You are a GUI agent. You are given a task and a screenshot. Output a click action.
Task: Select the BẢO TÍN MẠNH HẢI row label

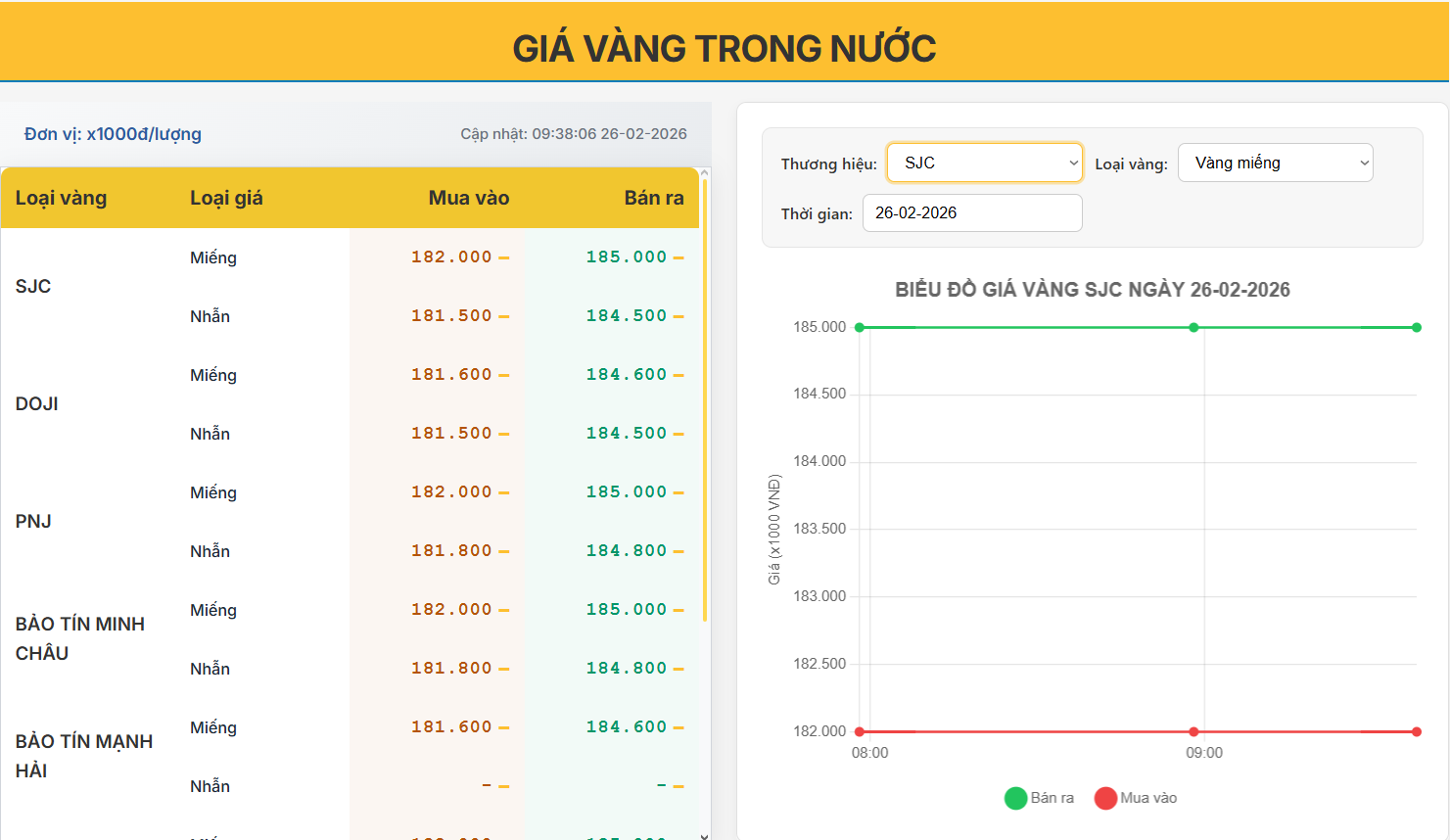84,756
